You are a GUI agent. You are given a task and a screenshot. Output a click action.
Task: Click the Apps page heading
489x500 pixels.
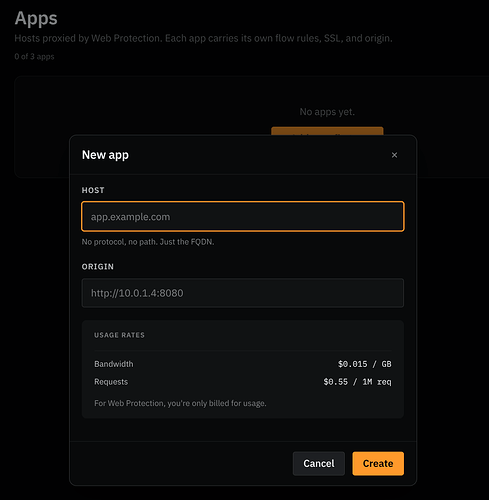coord(36,18)
